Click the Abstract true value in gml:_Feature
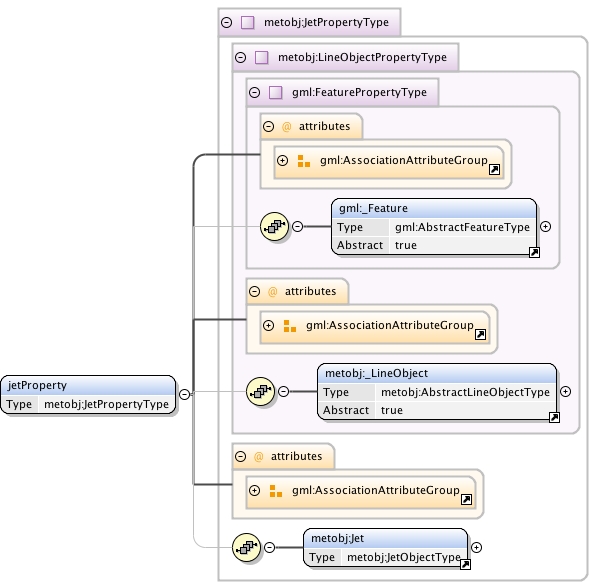 [x=406, y=245]
